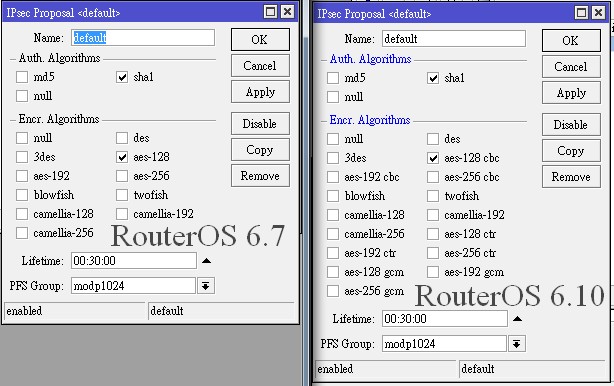Check aes-192 gcm encryption
This screenshot has width=614, height=386.
433,272
